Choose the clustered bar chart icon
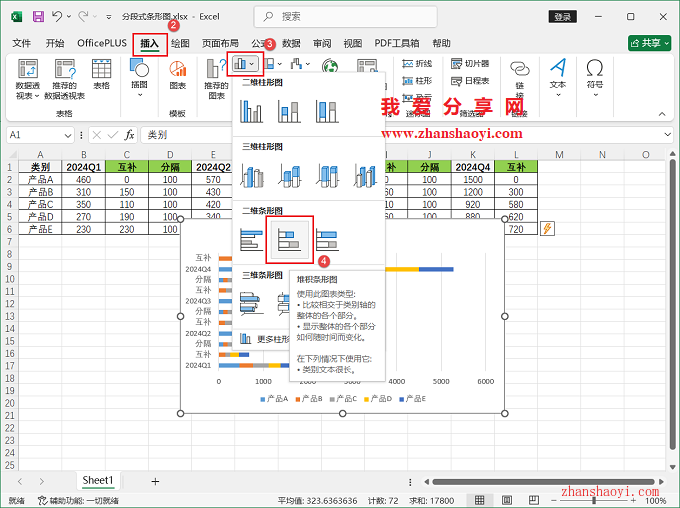Screen dimensions: 680x508 [251, 239]
